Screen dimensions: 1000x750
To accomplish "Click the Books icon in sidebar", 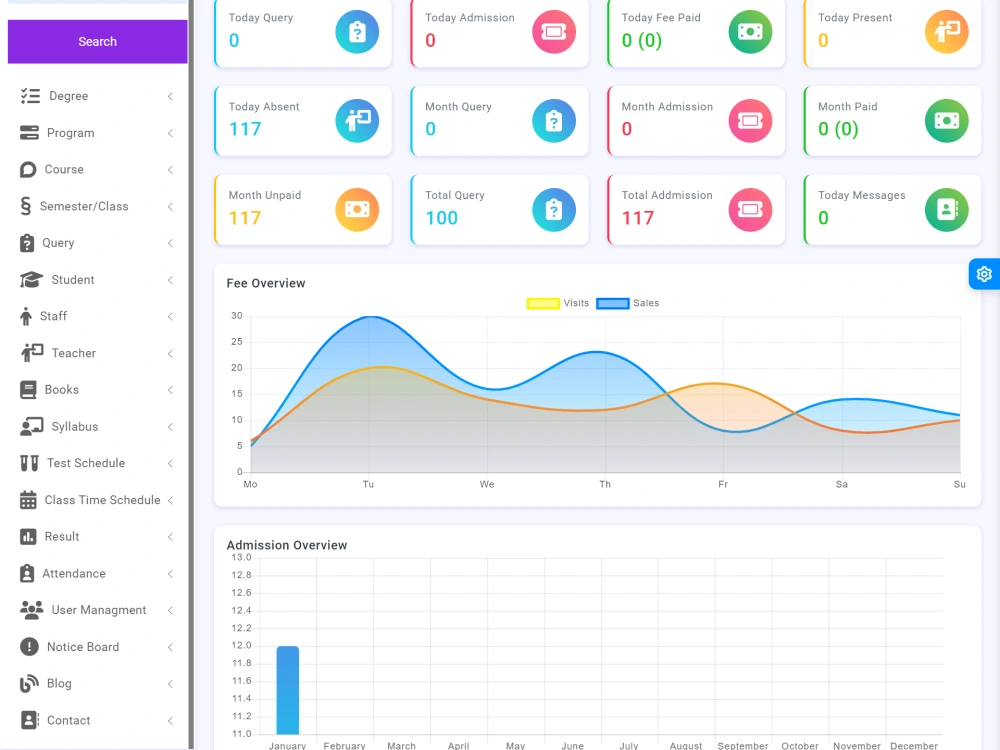I will pyautogui.click(x=28, y=390).
